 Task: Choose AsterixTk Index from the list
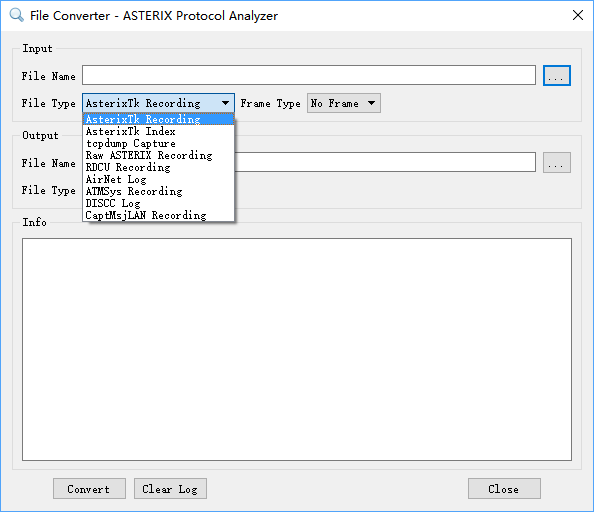158,131
